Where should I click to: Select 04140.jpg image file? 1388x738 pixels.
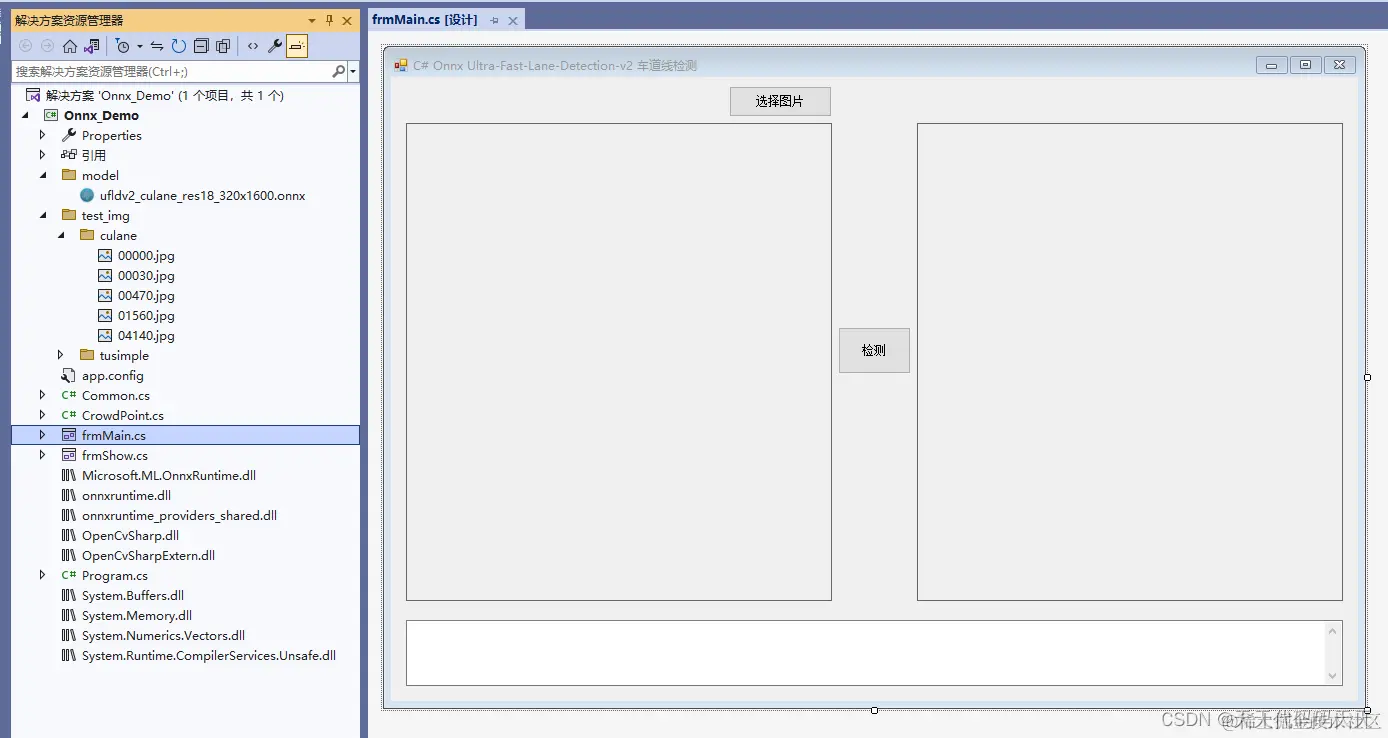click(146, 336)
